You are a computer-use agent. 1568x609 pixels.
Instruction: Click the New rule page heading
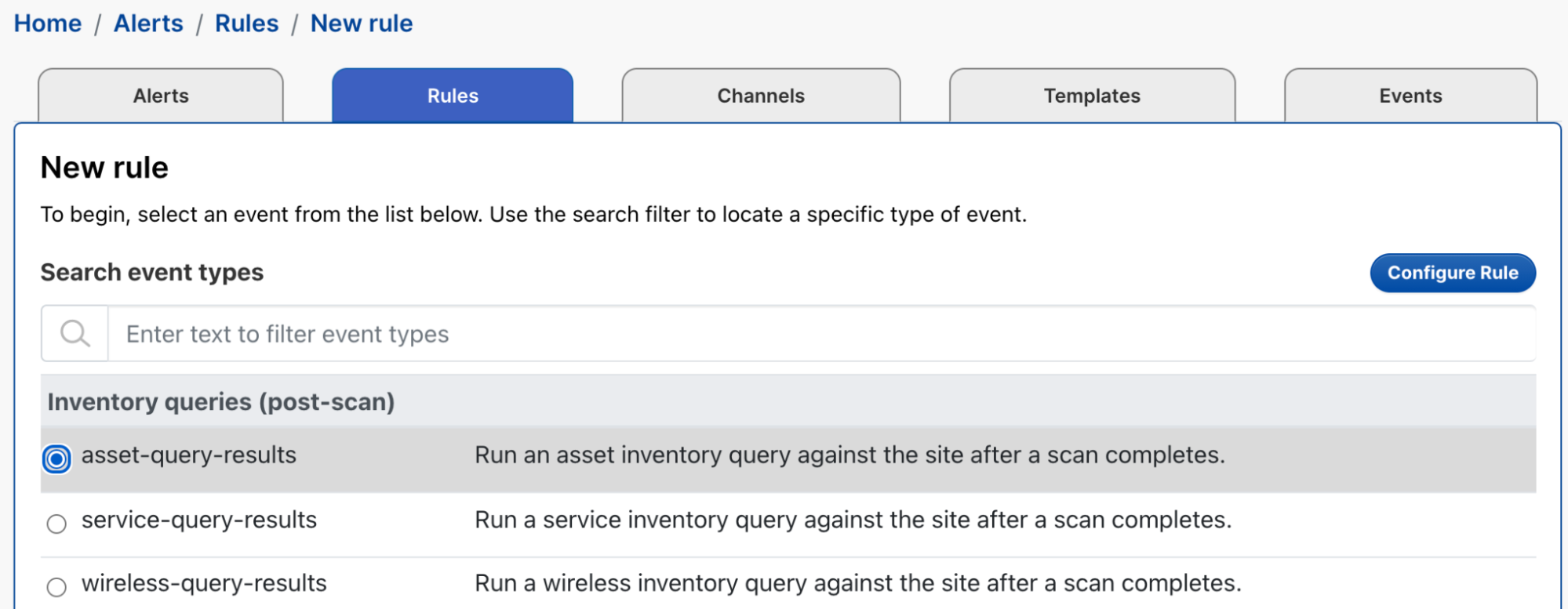tap(104, 168)
